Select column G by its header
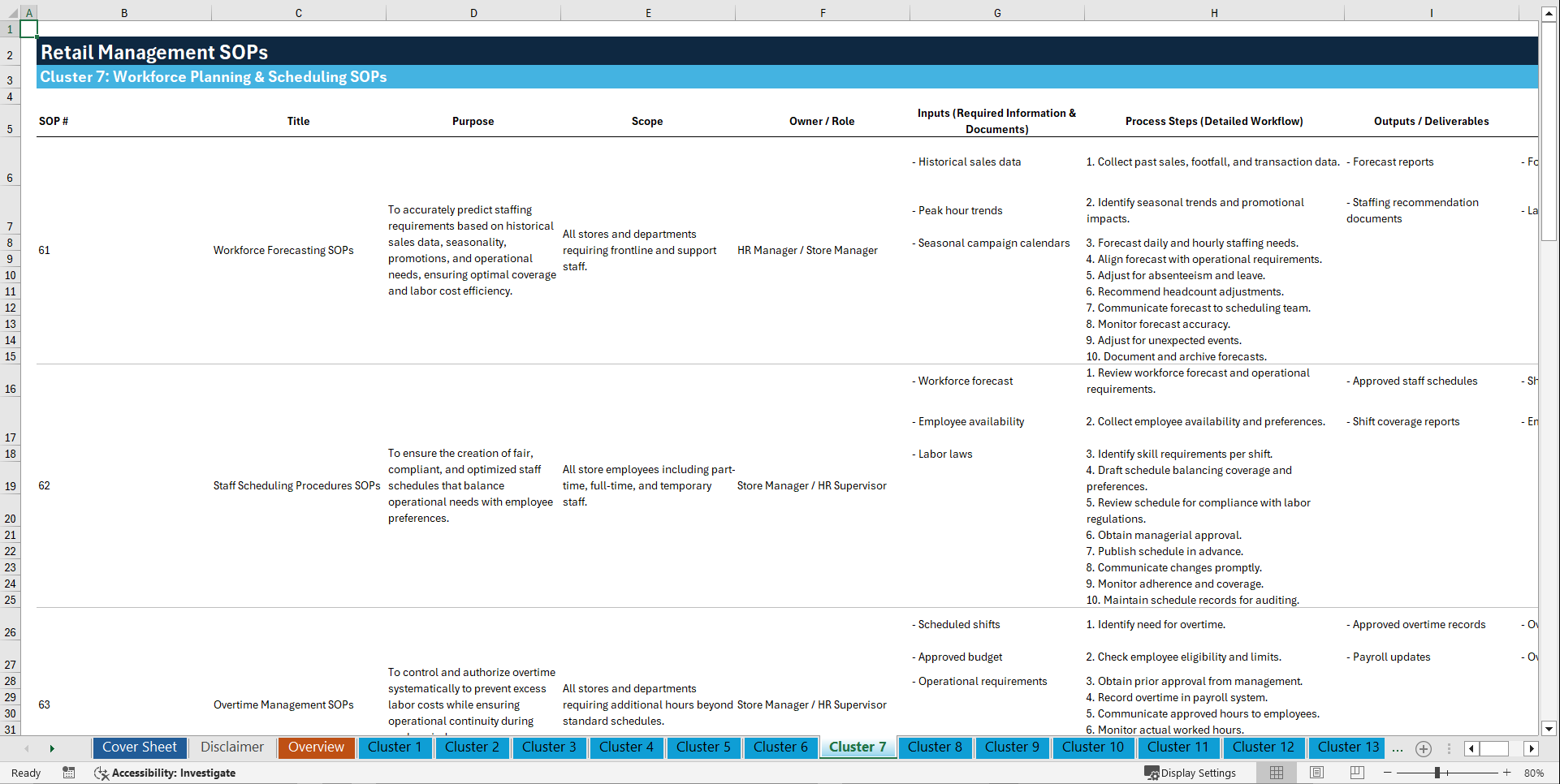The height and width of the screenshot is (784, 1560). 996,12
